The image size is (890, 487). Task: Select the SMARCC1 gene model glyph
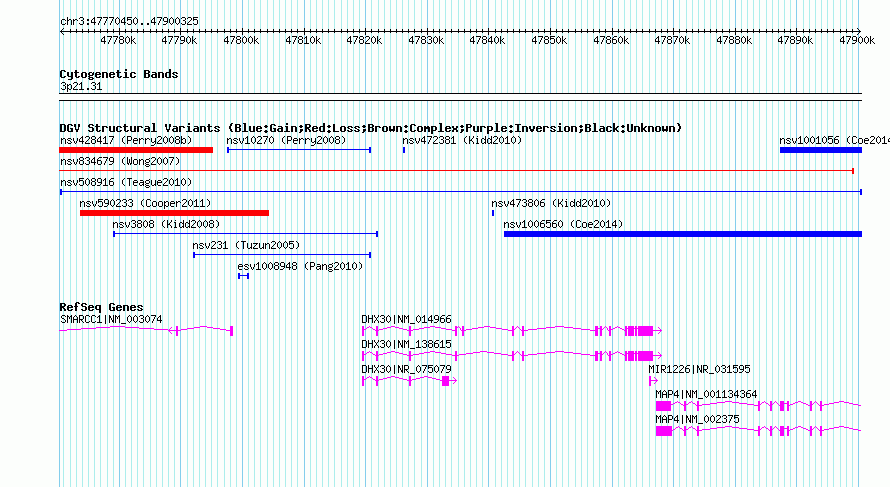pyautogui.click(x=146, y=330)
